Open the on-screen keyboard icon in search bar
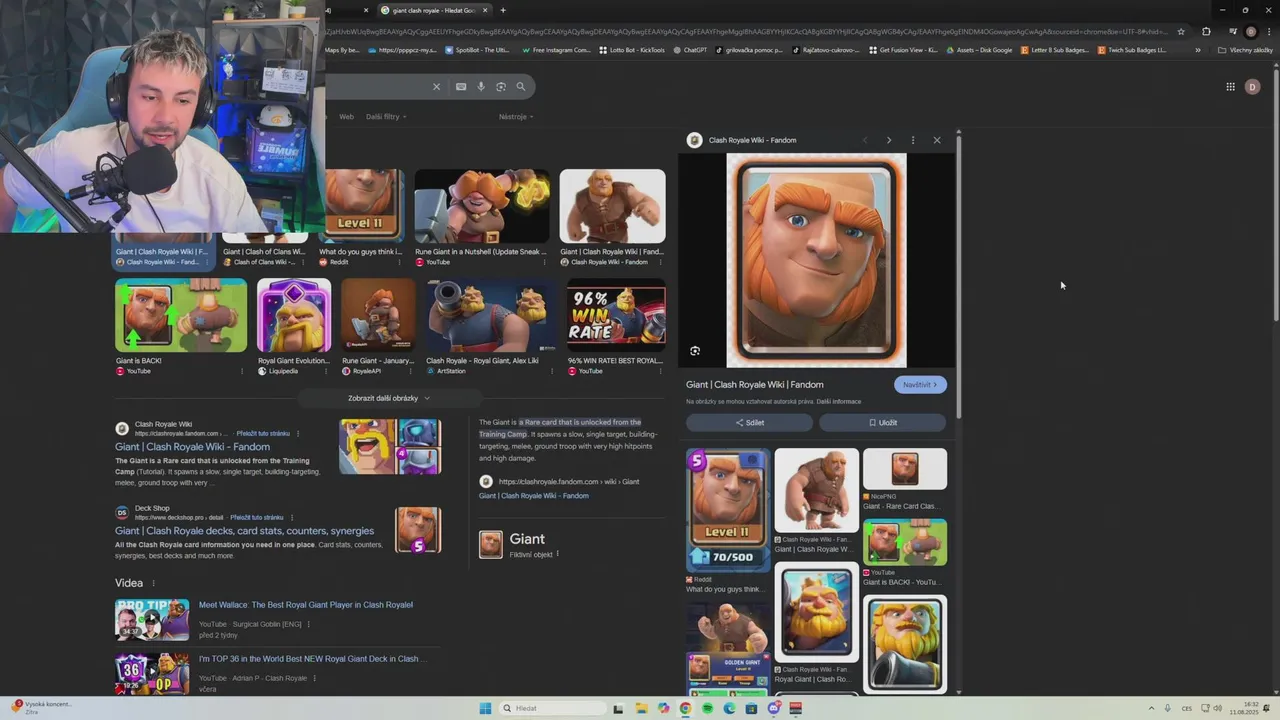Image resolution: width=1280 pixels, height=720 pixels. click(461, 87)
